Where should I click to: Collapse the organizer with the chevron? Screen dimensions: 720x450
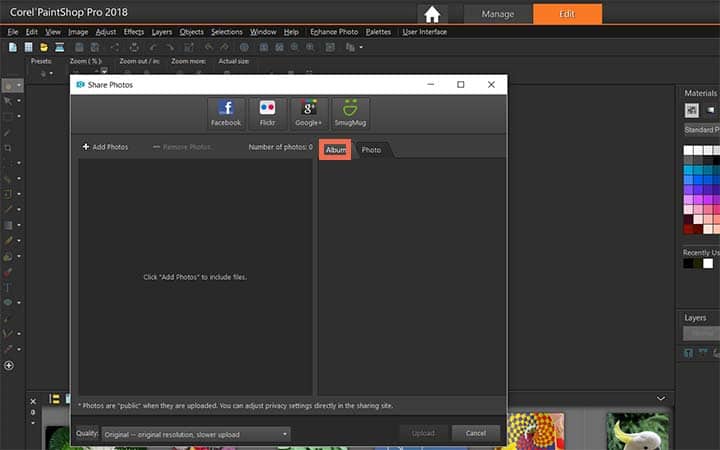(x=661, y=398)
